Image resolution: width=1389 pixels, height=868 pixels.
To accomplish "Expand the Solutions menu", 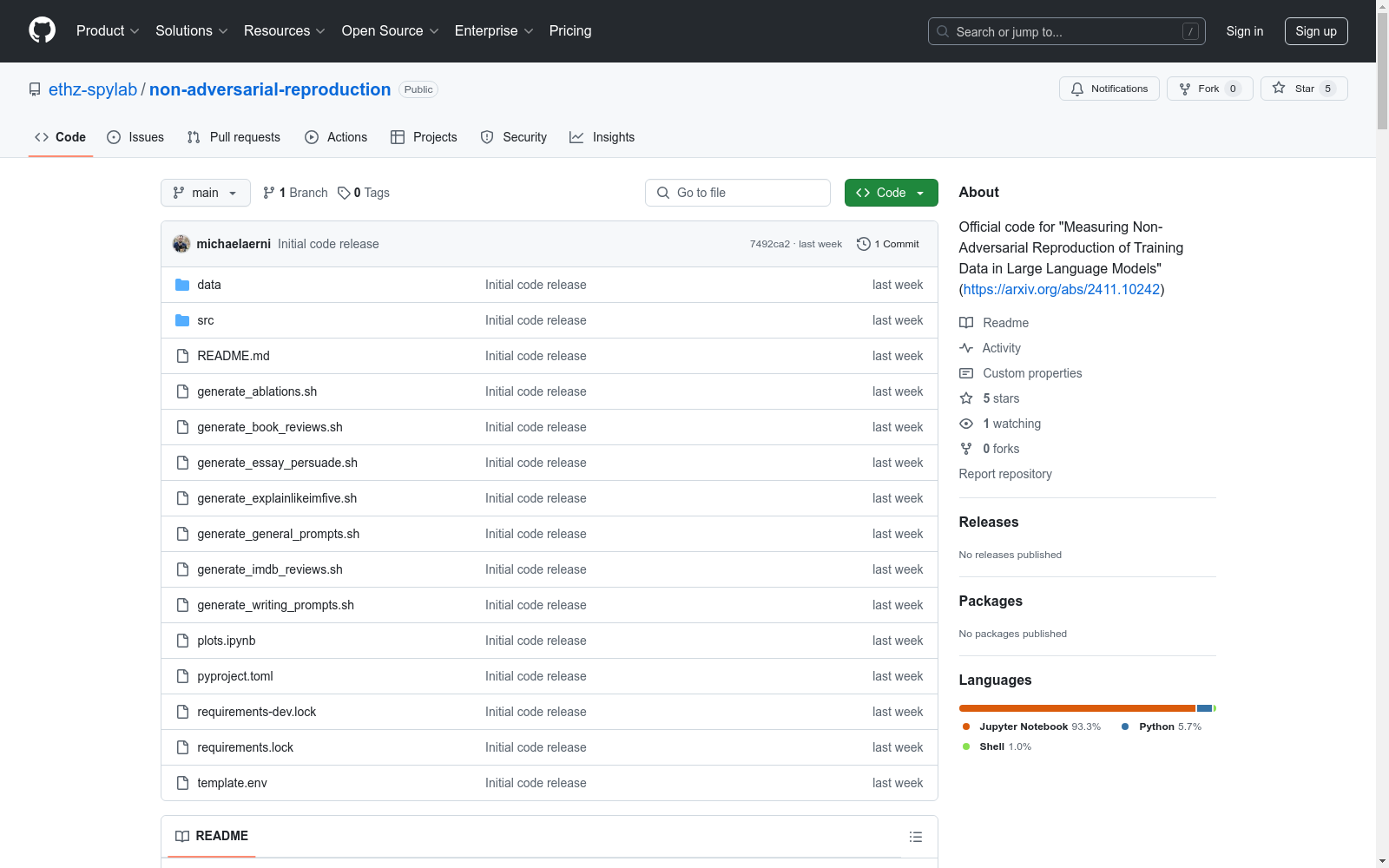I will [x=192, y=31].
